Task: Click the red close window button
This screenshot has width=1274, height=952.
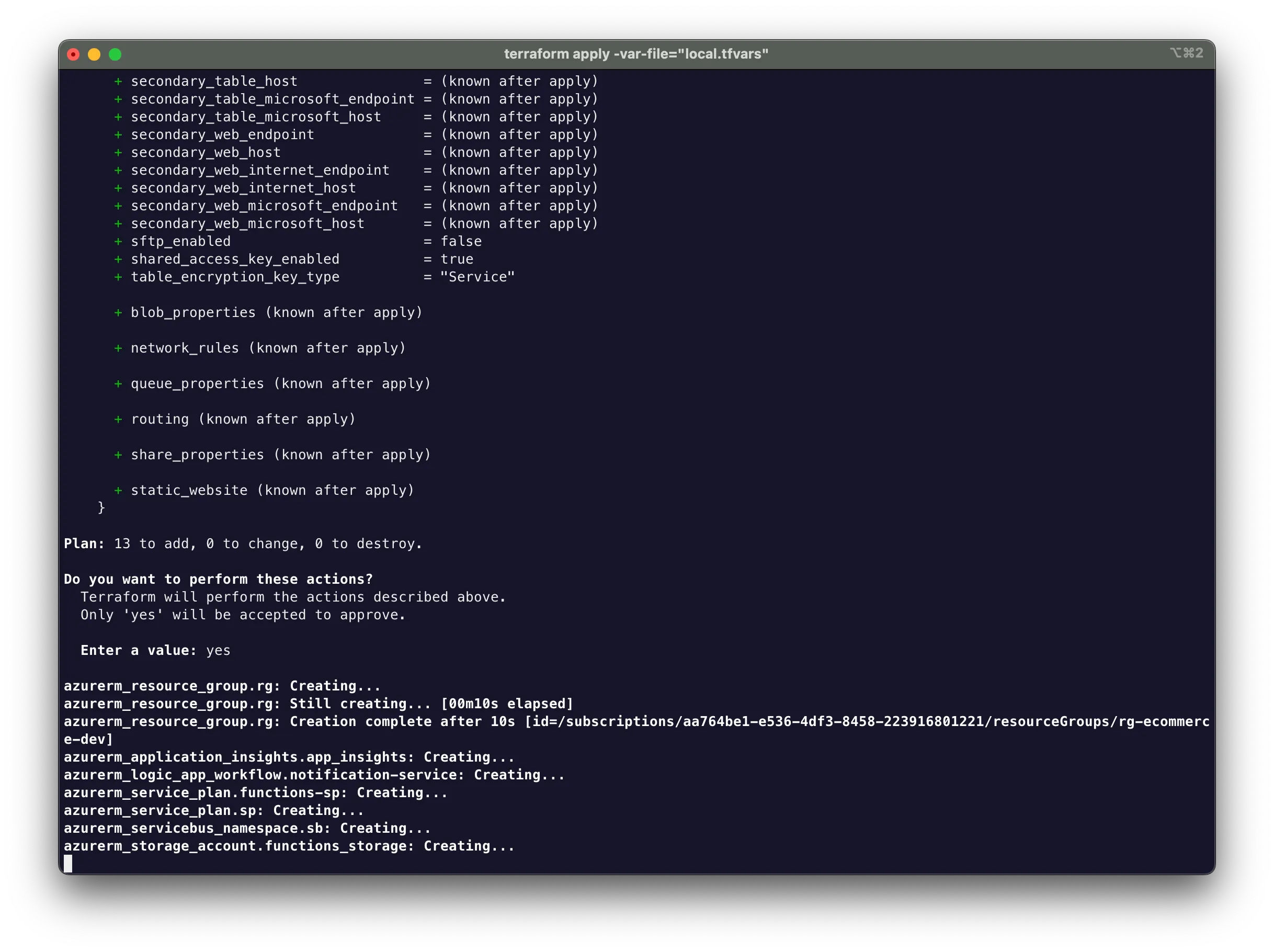Action: click(73, 54)
